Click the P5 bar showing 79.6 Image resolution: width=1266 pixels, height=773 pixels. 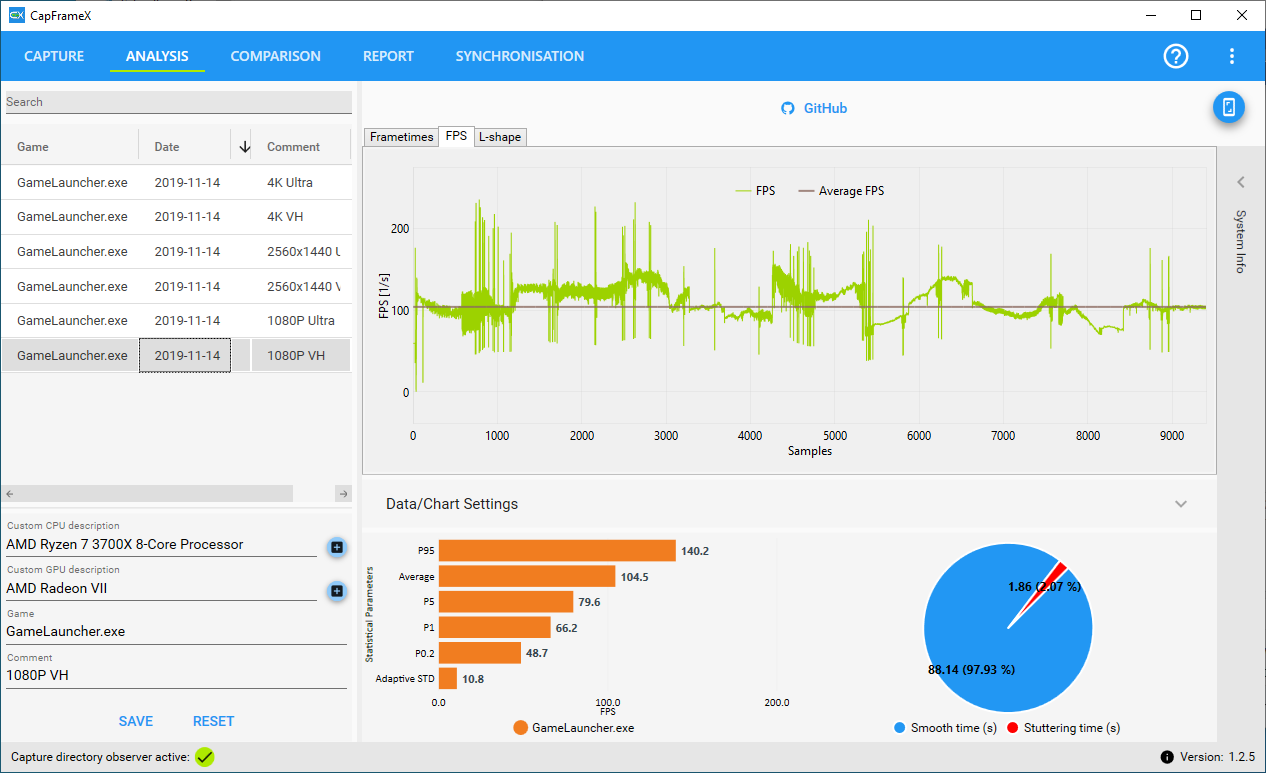click(x=506, y=602)
